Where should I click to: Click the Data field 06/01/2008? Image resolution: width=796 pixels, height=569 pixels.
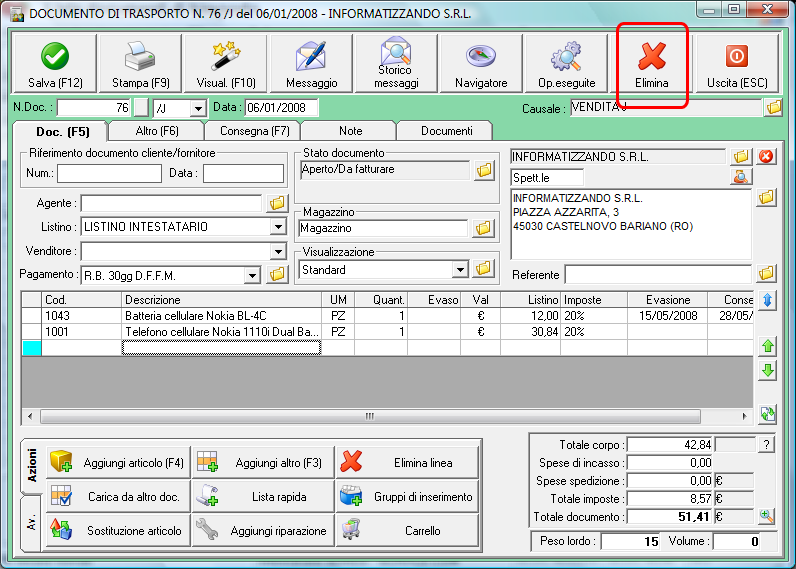(282, 108)
